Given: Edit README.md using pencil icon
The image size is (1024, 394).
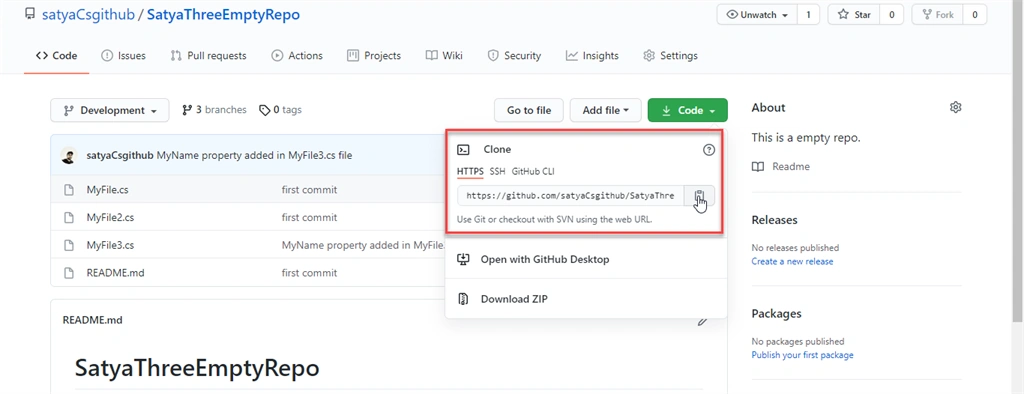Looking at the screenshot, I should click(x=703, y=320).
